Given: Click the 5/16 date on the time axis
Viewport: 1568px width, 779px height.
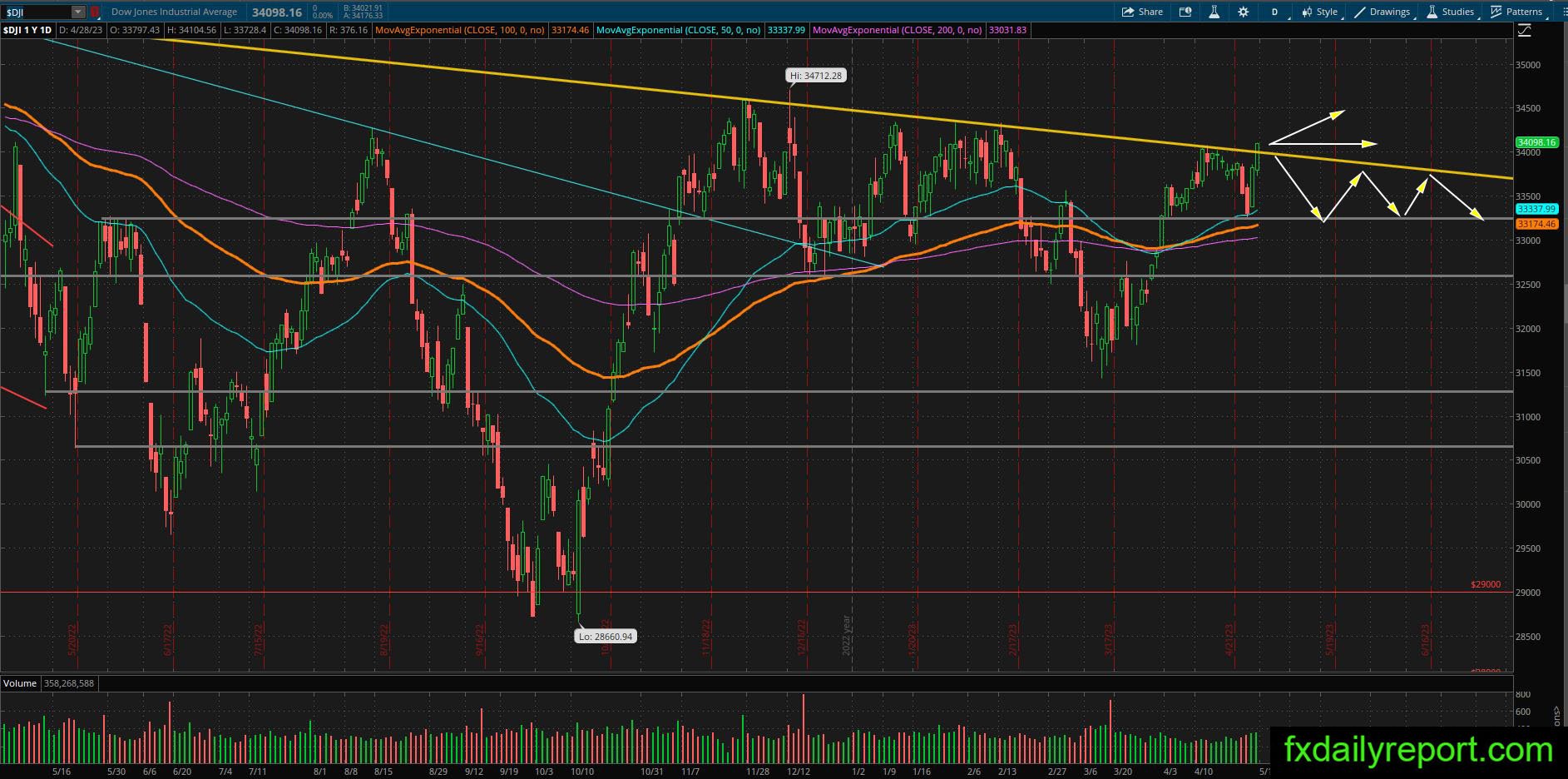Looking at the screenshot, I should (62, 772).
